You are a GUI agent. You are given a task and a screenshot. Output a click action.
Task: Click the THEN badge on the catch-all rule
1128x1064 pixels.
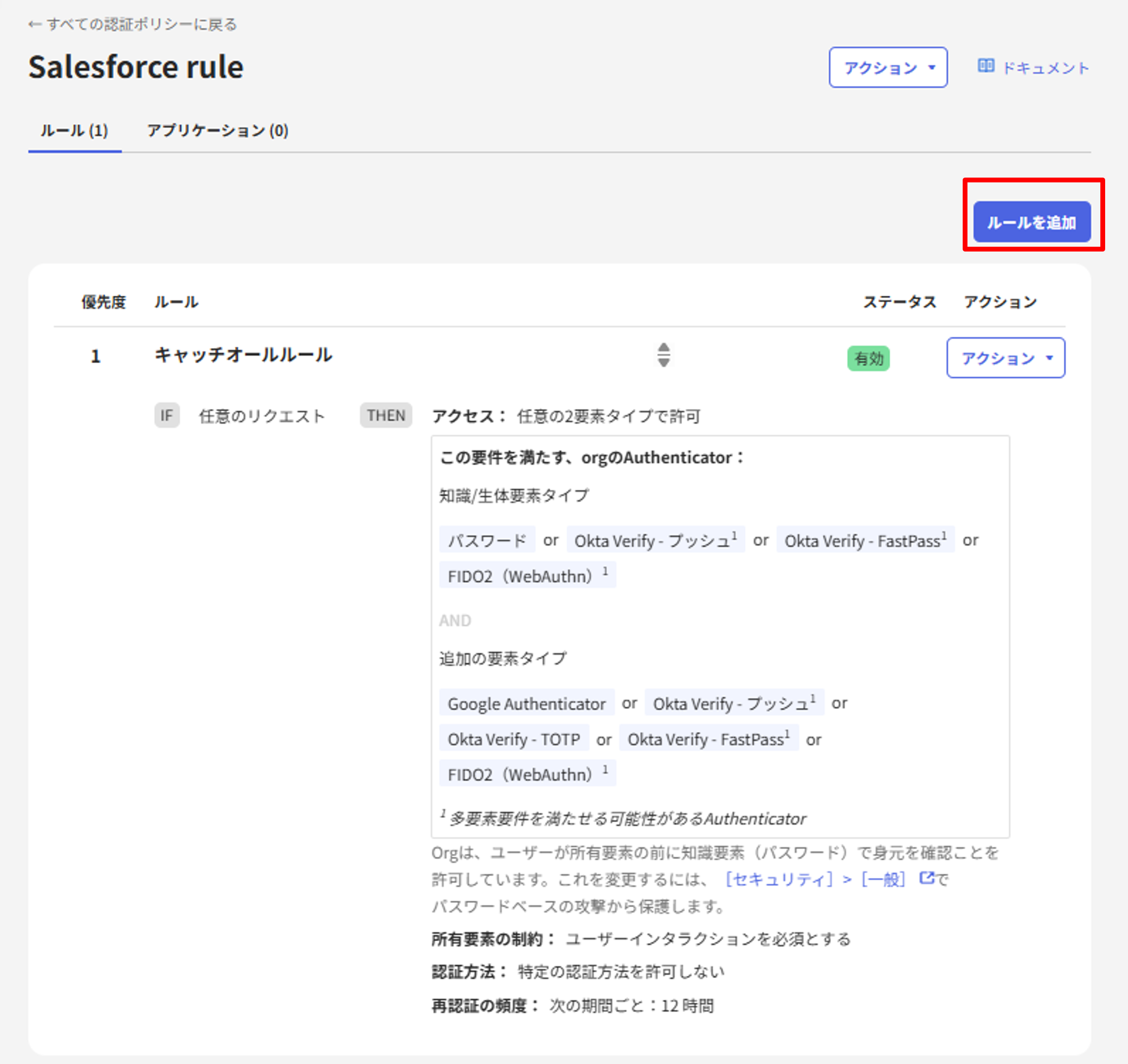(386, 415)
